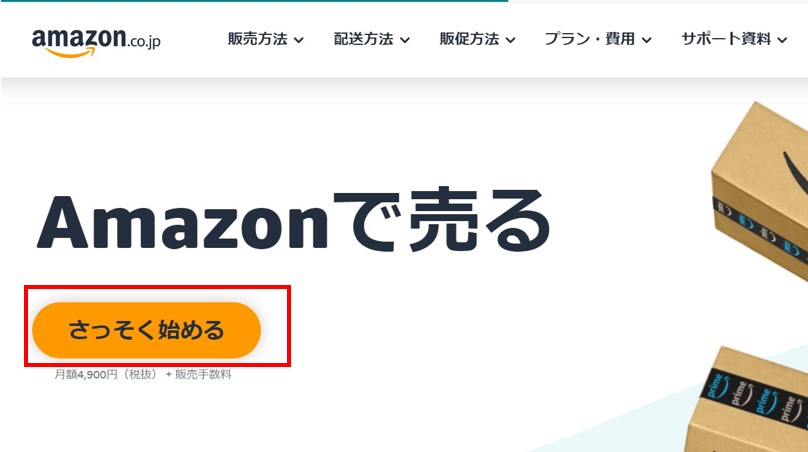The image size is (808, 452).
Task: Expand the chevron beside 販促方法
Action: tap(510, 40)
